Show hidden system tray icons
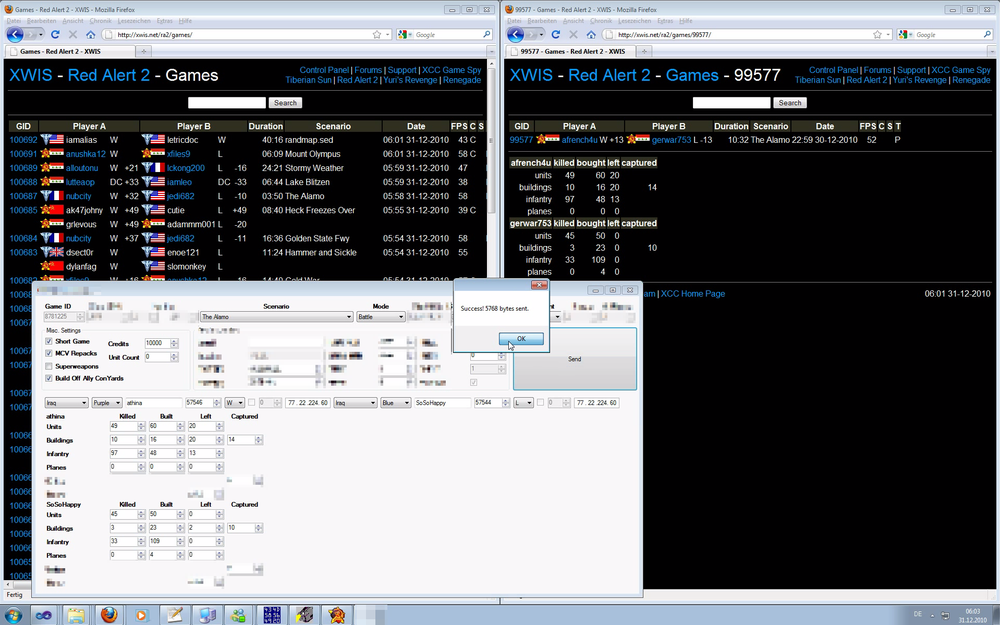Screen dimensions: 1000x625 coord(932,615)
